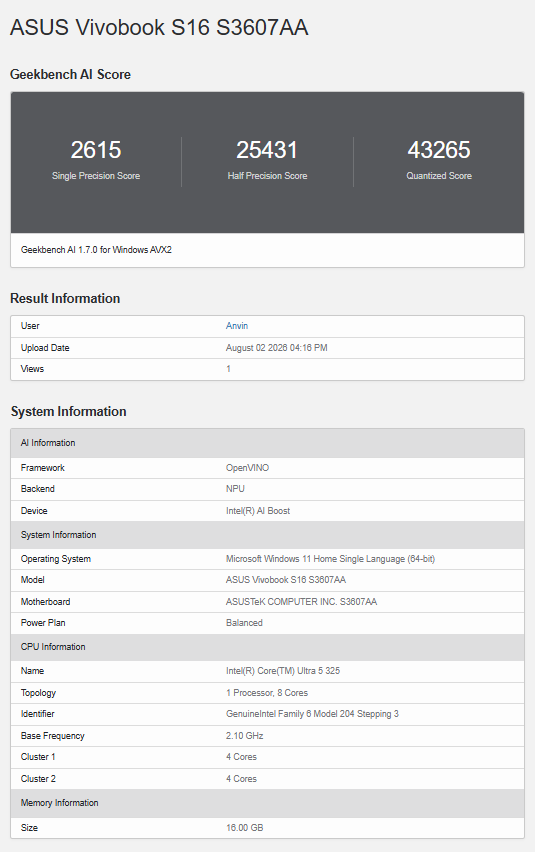Click the Upload Date row label
The width and height of the screenshot is (535, 852).
tap(45, 348)
